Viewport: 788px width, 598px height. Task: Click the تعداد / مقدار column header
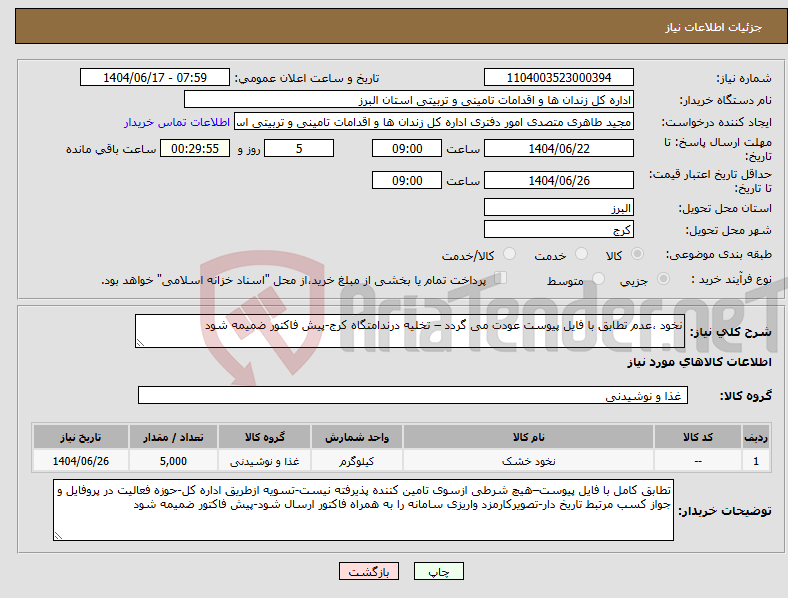click(173, 437)
